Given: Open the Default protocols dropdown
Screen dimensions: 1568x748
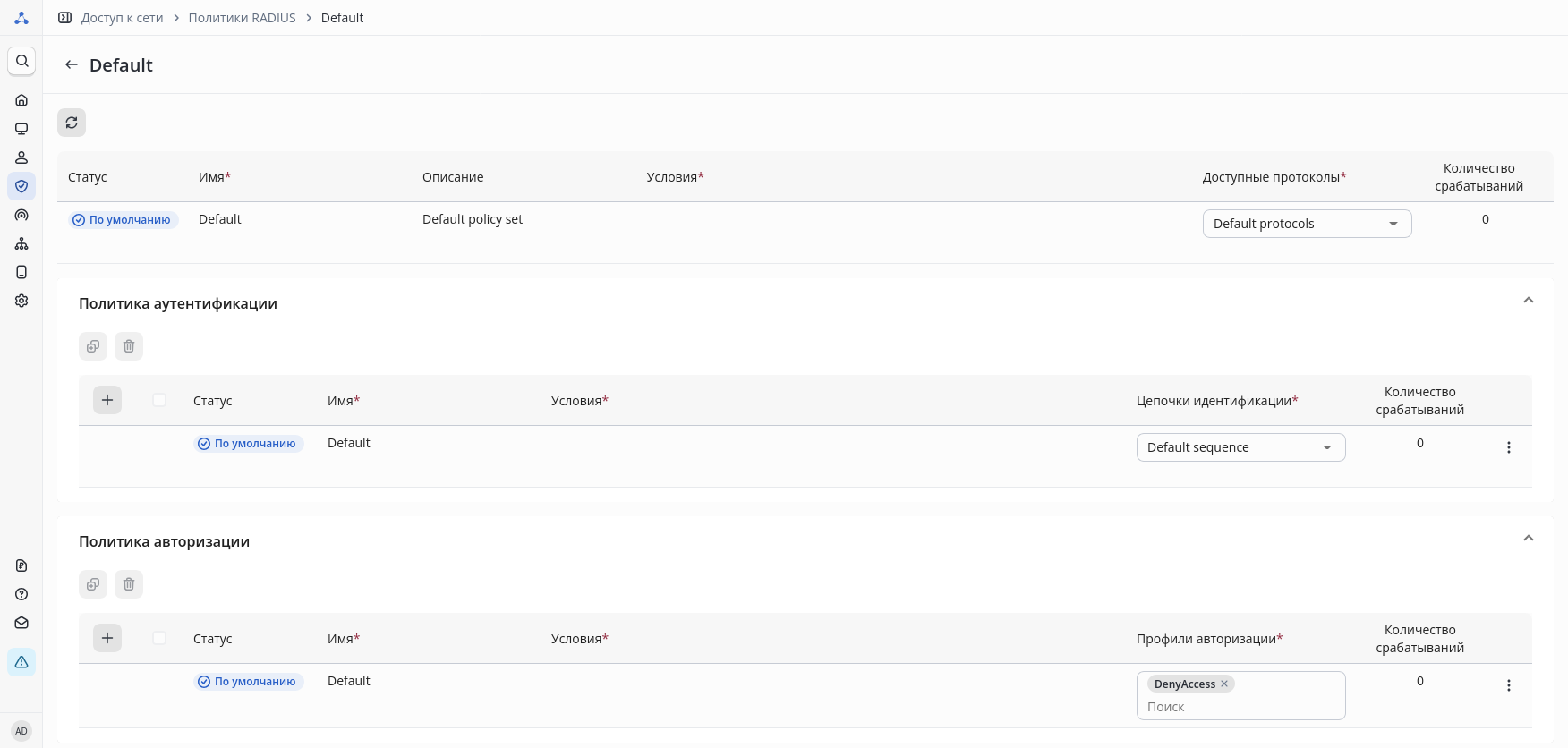Looking at the screenshot, I should (1307, 224).
